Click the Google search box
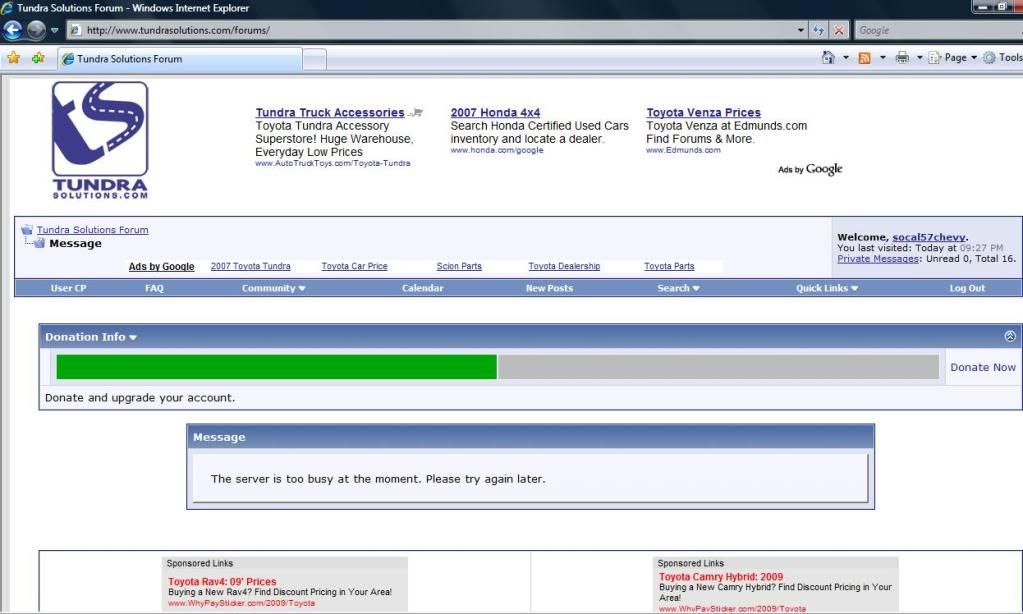 (x=938, y=30)
